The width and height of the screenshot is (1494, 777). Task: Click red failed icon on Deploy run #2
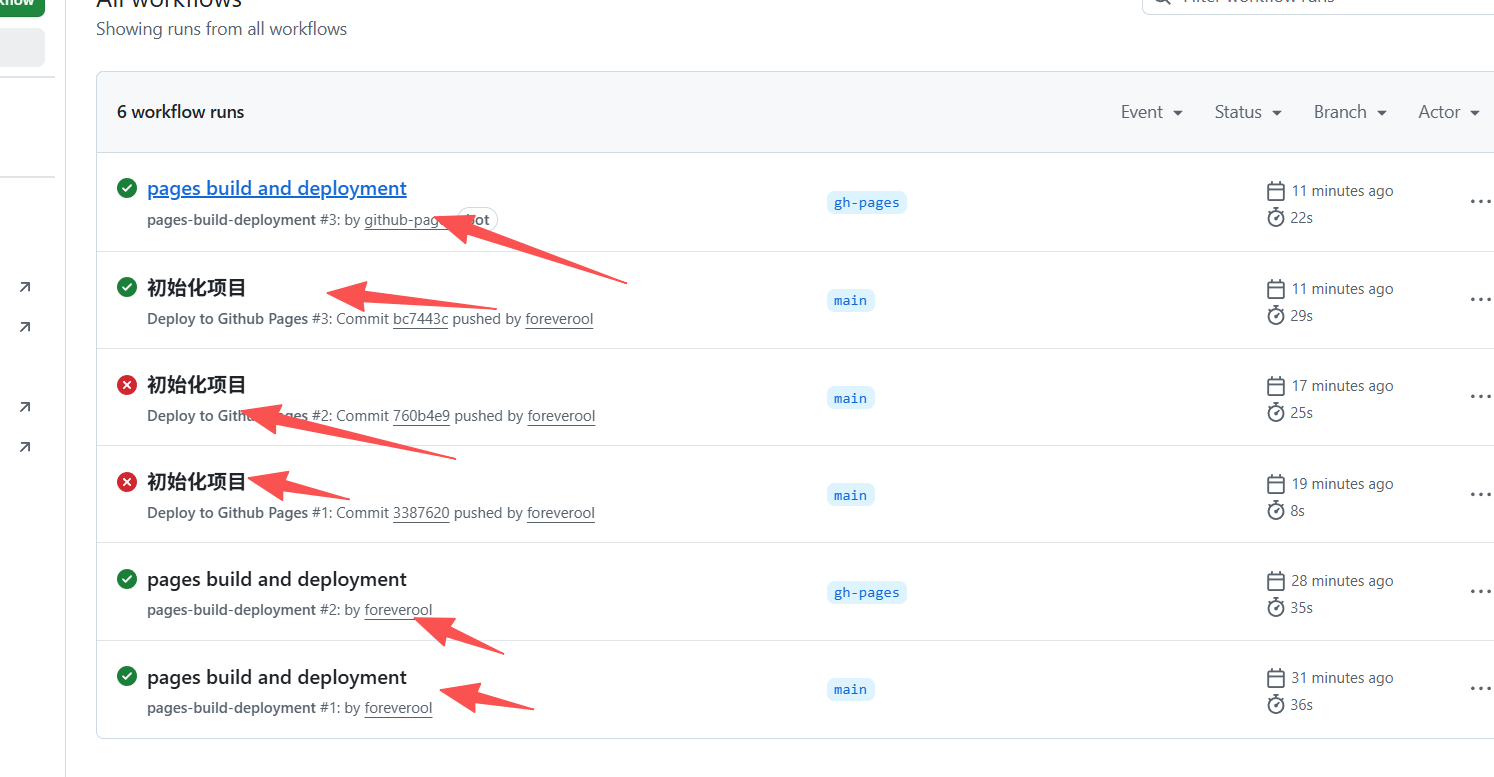(x=127, y=385)
